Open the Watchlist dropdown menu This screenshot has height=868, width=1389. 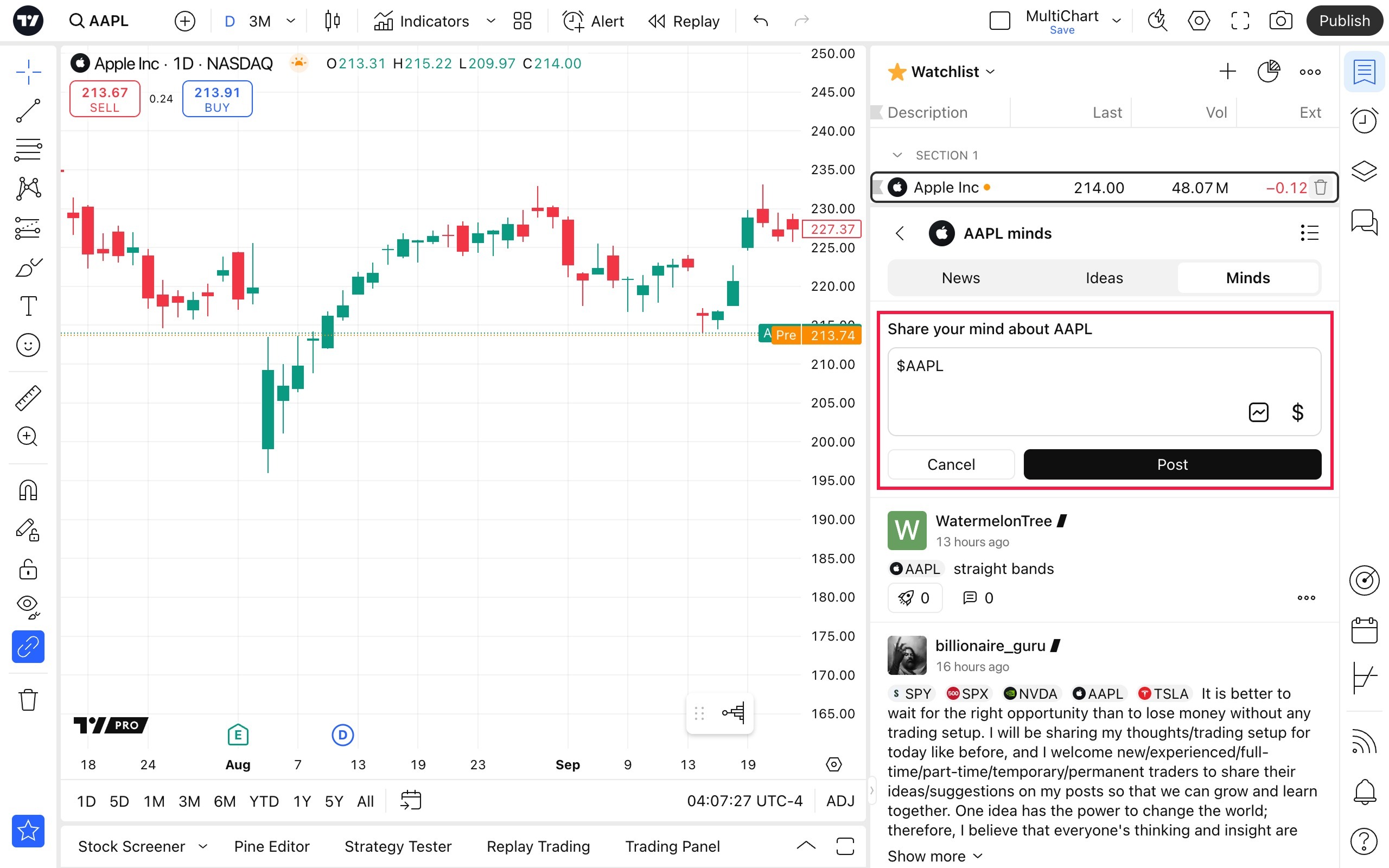click(x=953, y=72)
